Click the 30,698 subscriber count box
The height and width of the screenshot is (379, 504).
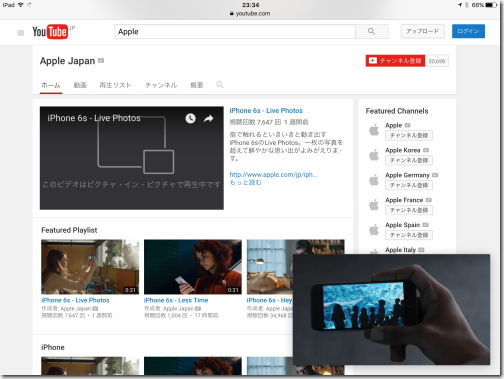pyautogui.click(x=437, y=61)
